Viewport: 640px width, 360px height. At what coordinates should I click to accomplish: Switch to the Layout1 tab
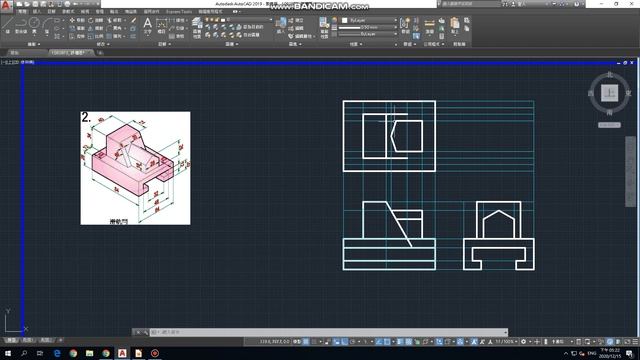[28, 340]
